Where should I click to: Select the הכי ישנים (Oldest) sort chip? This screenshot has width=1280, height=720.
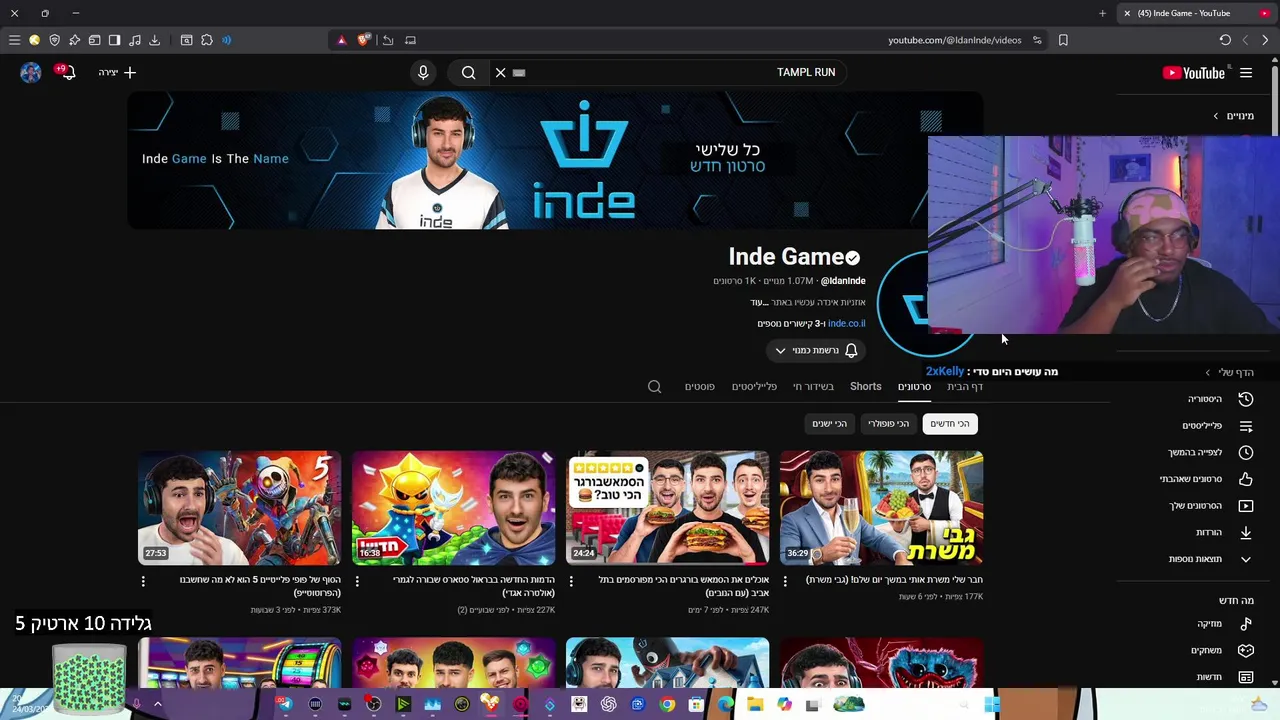coord(829,424)
